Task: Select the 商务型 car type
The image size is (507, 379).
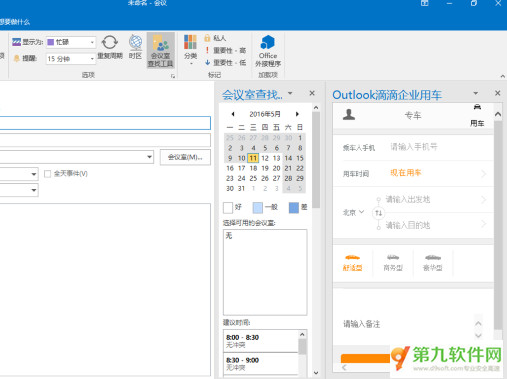Action: (x=393, y=263)
